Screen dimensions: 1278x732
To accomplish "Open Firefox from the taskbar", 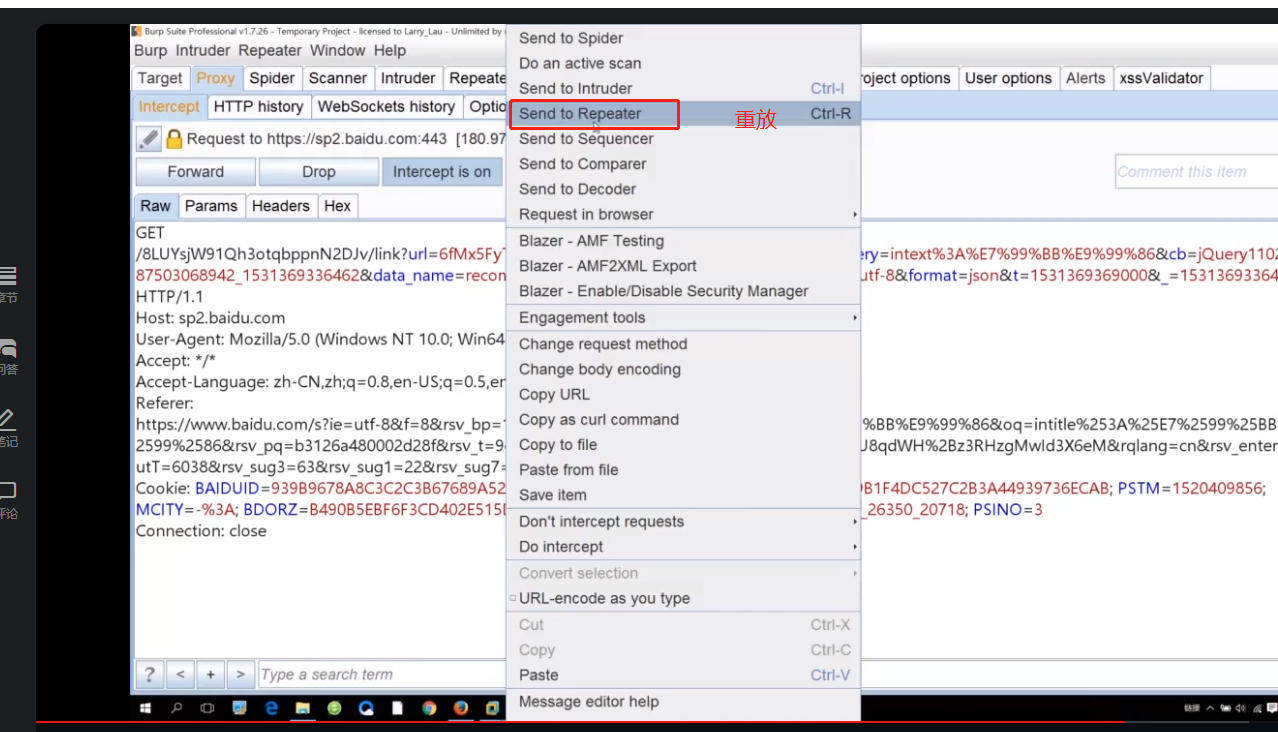I will click(460, 708).
